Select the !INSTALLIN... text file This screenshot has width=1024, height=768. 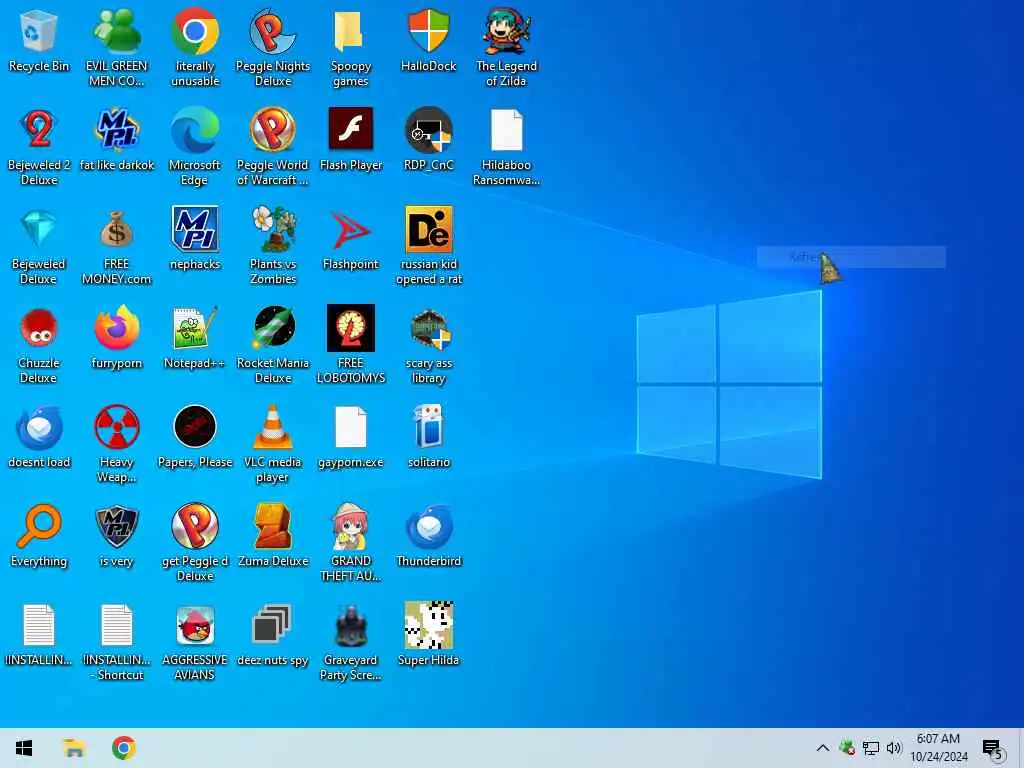(x=39, y=626)
